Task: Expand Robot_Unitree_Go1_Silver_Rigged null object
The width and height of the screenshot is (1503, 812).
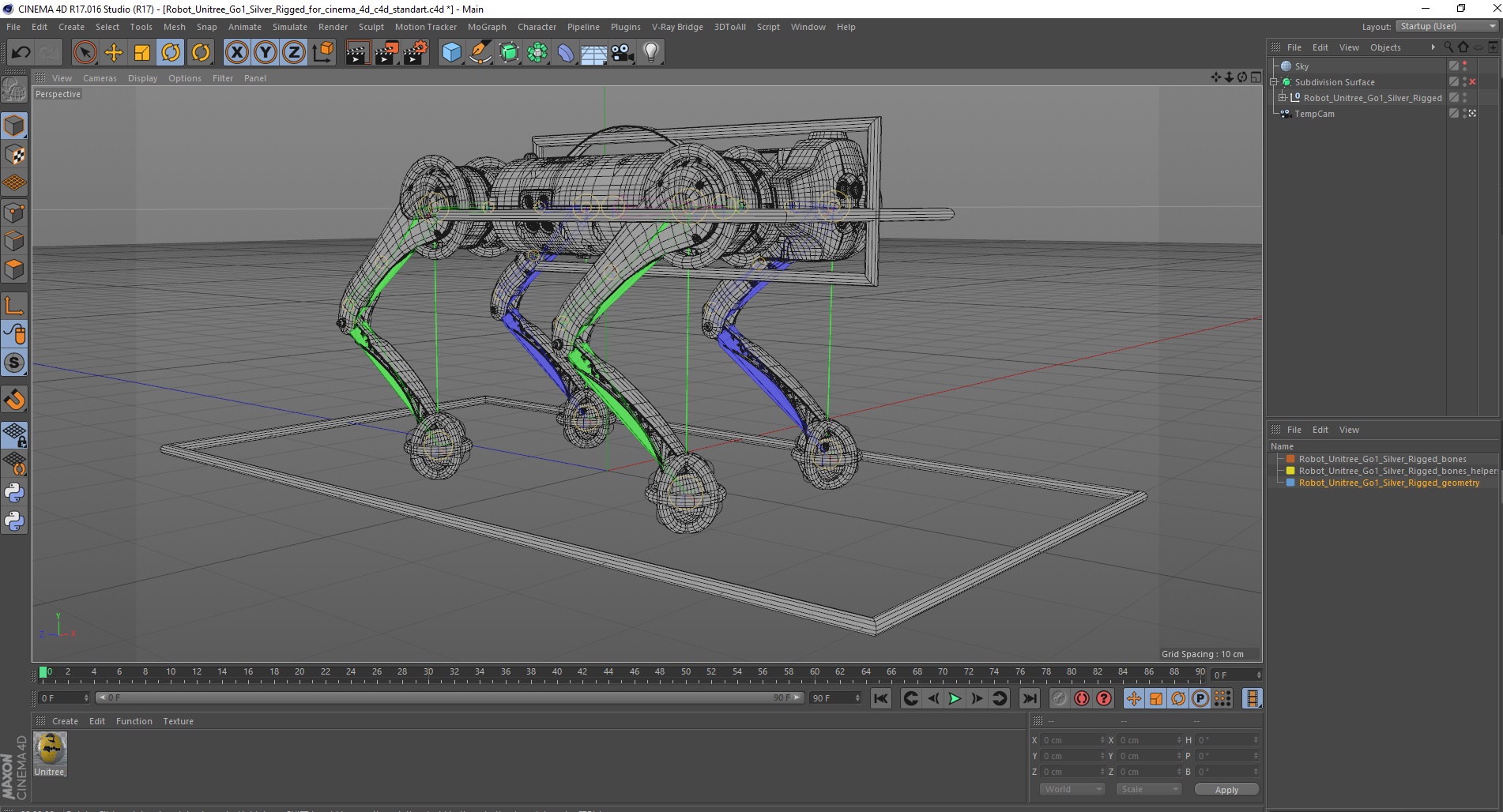Action: pyautogui.click(x=1283, y=98)
